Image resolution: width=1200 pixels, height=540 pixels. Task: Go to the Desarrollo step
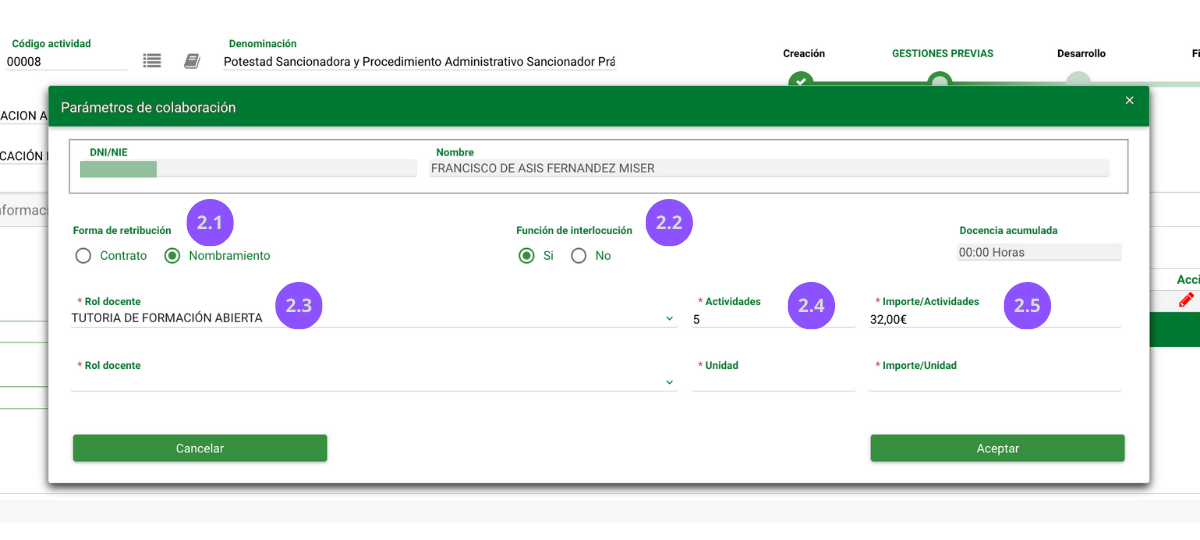coord(1081,54)
